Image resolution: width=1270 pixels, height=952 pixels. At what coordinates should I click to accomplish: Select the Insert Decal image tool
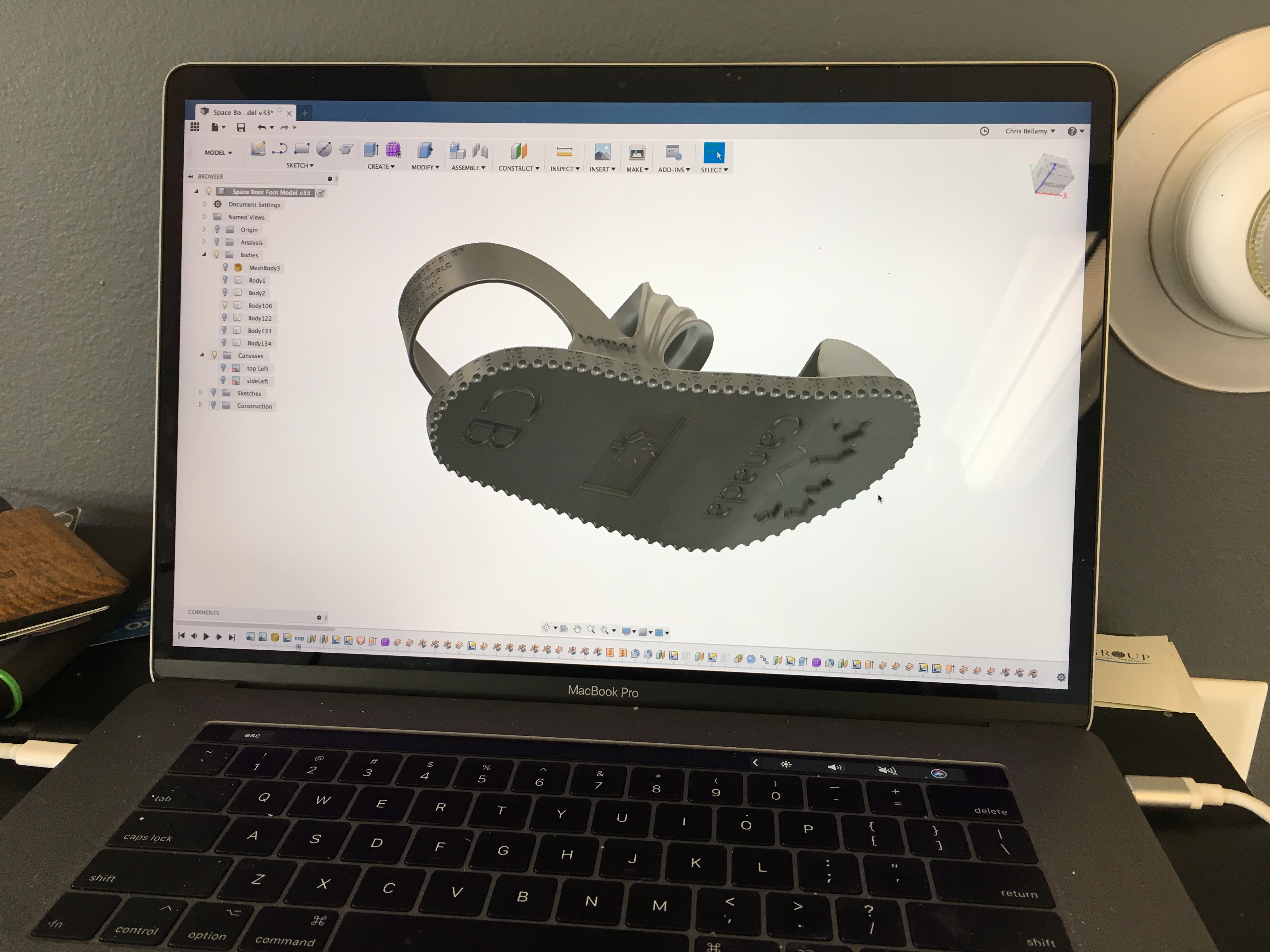[x=602, y=152]
